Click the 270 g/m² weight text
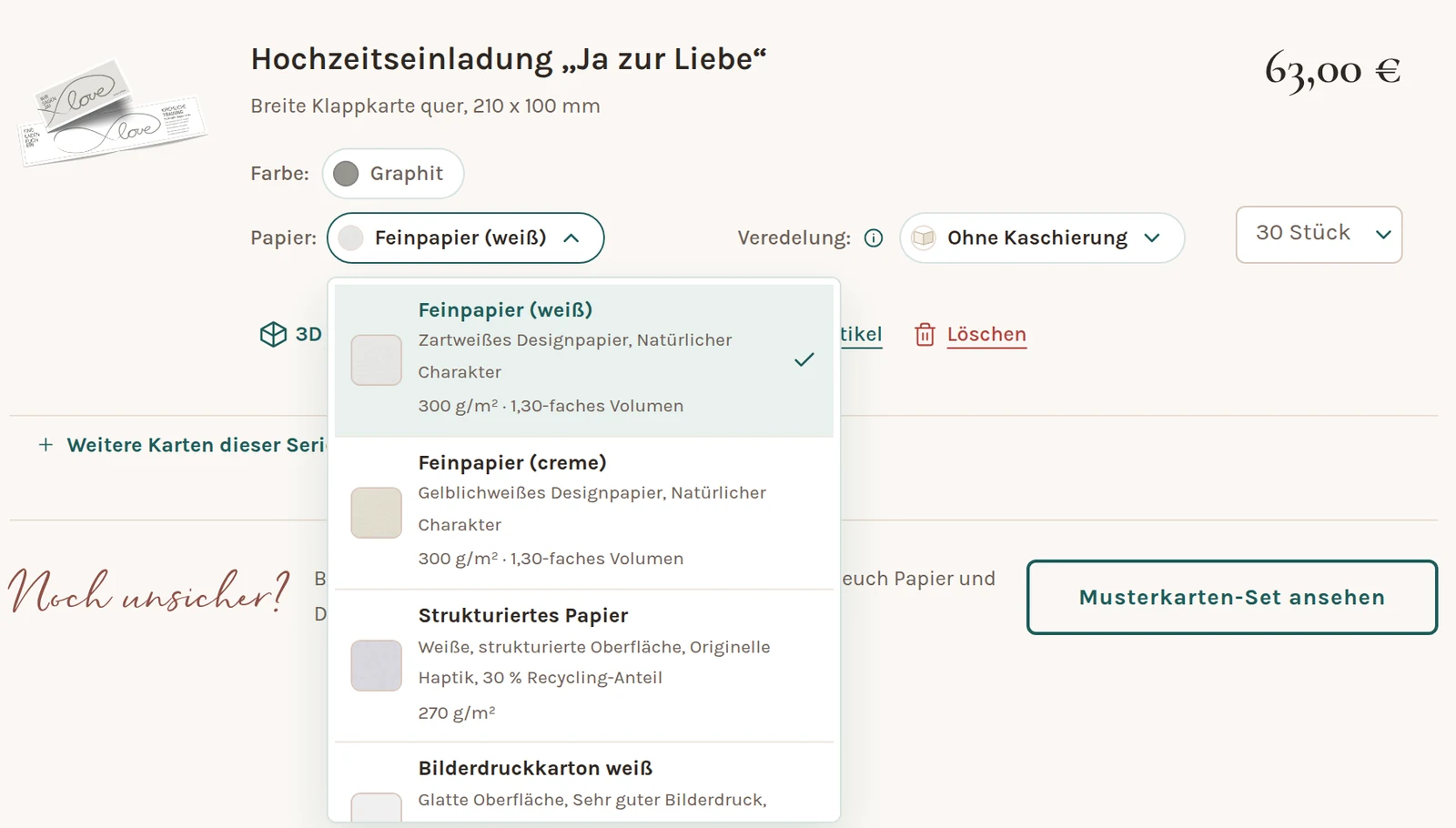1456x828 pixels. [x=457, y=713]
